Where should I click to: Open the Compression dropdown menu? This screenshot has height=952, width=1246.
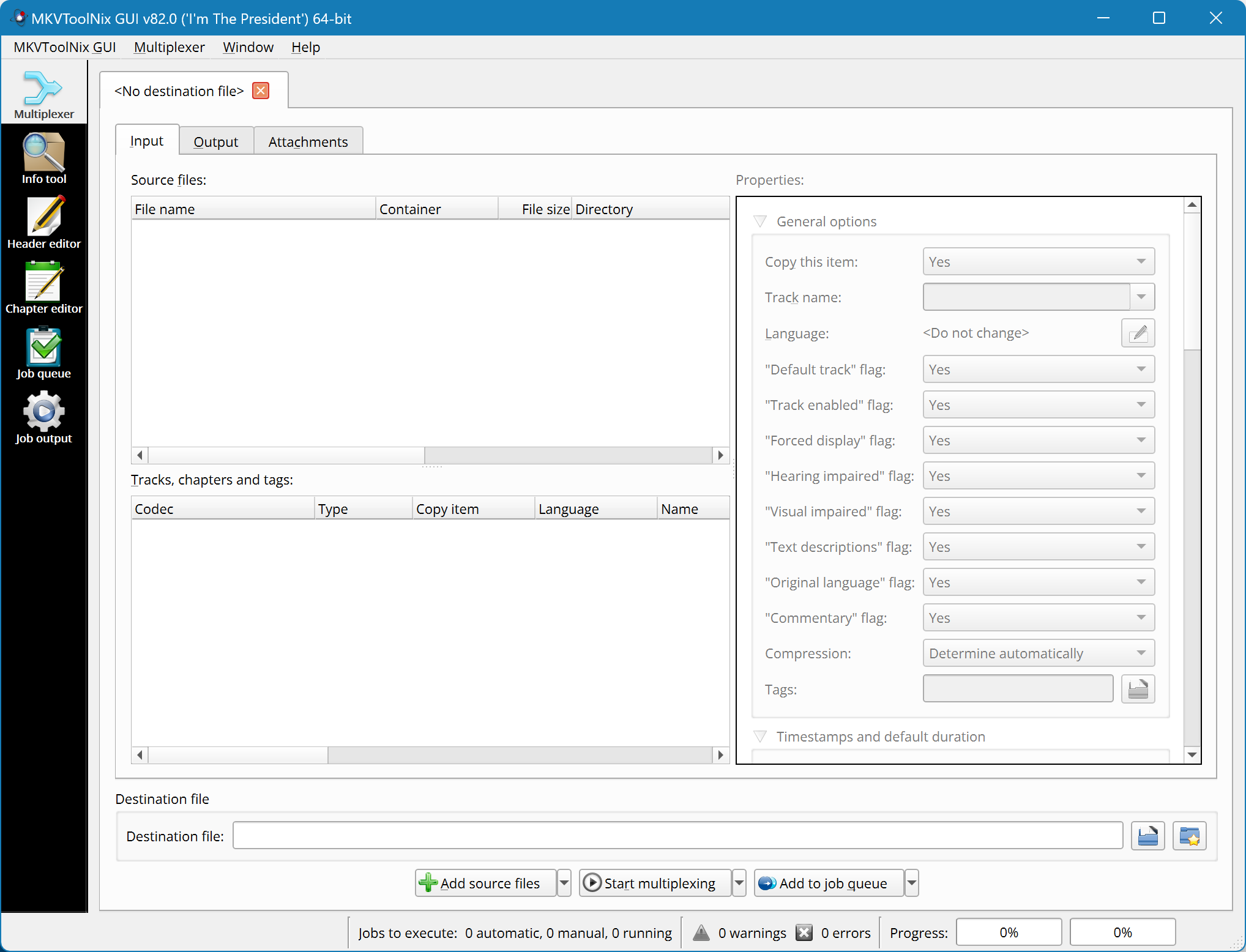[x=1035, y=654]
